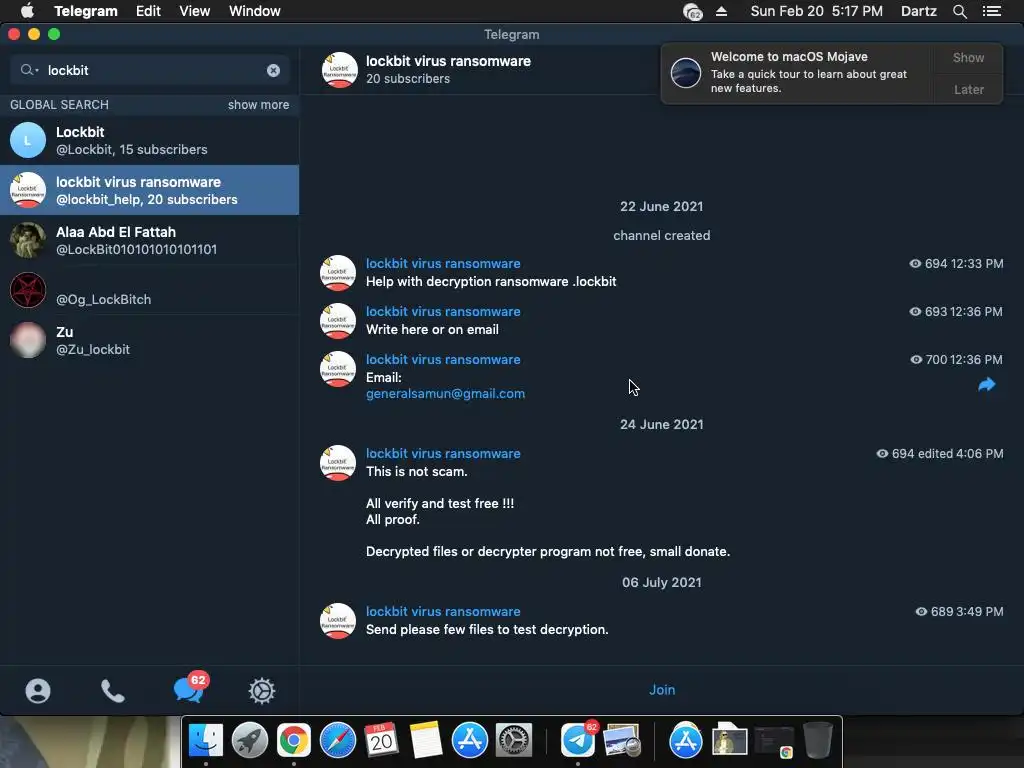Click the search field containing lockbit

(150, 71)
